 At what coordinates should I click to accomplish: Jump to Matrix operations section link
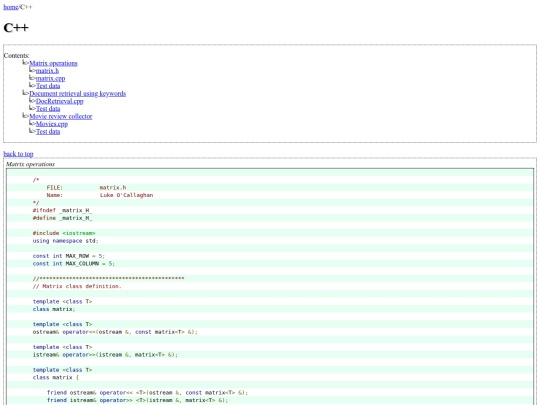click(53, 63)
